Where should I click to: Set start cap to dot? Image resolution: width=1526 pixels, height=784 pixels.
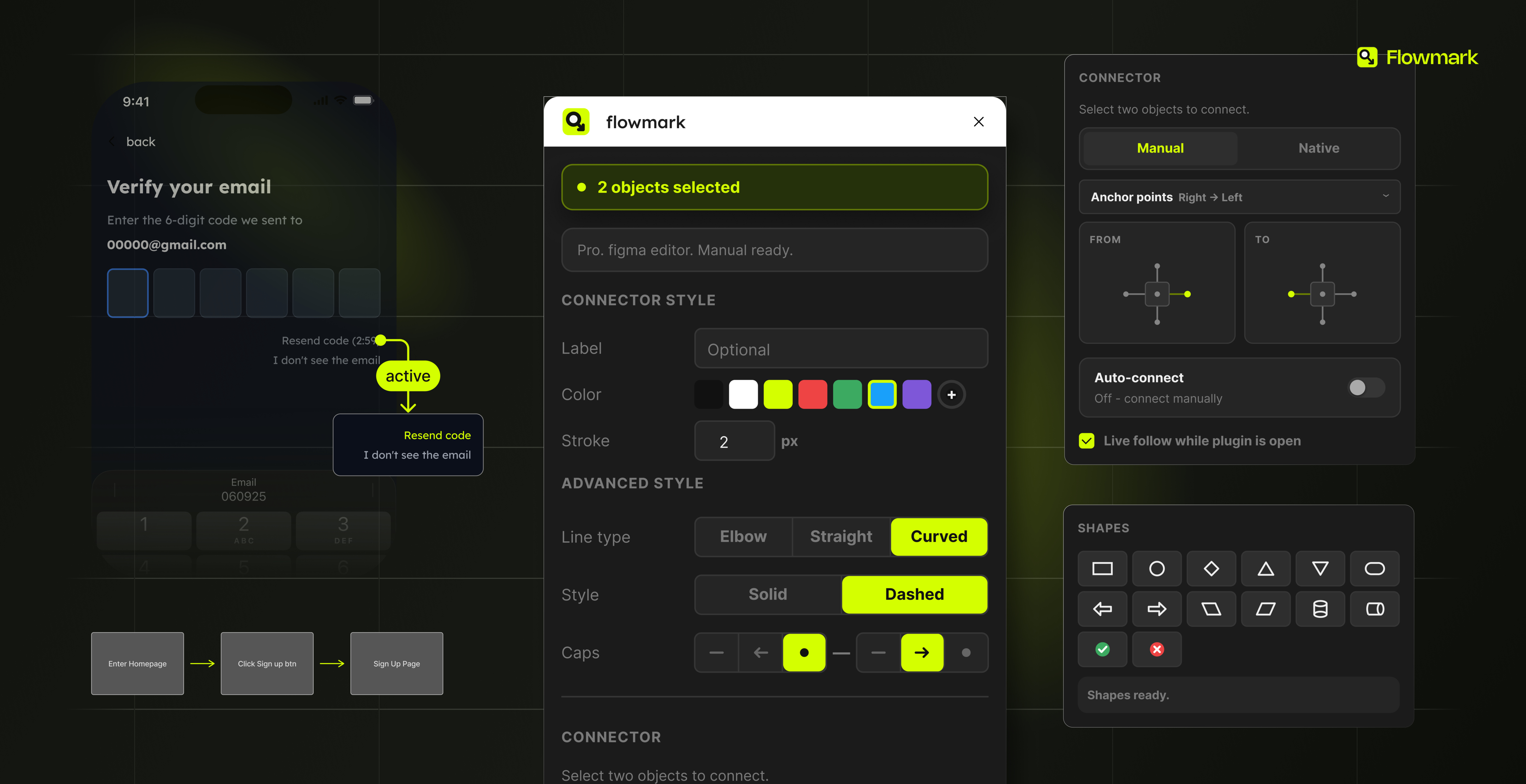(804, 653)
